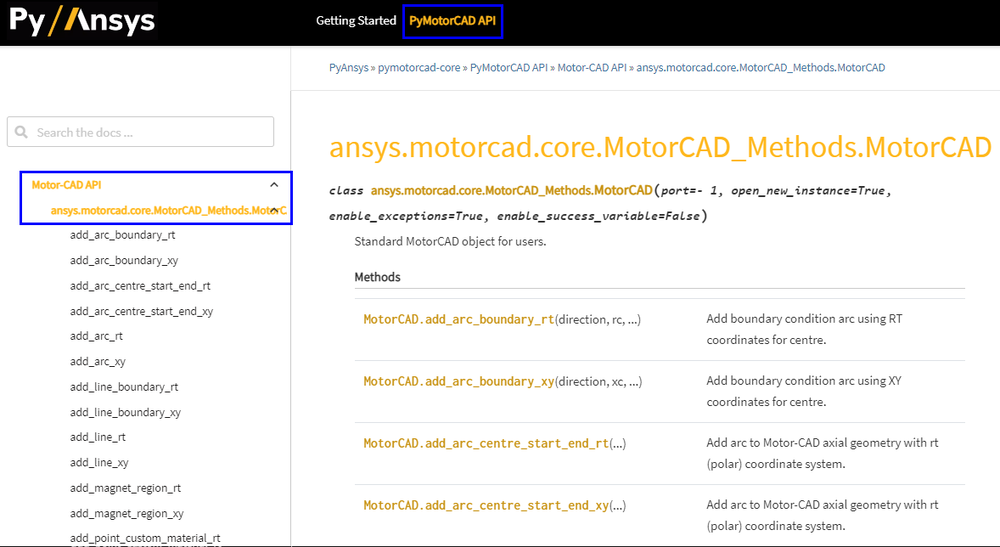Open MotorCAD.add_arc_centre_start_end_rt method link
Viewport: 1000px width, 547px height.
pyautogui.click(x=486, y=443)
